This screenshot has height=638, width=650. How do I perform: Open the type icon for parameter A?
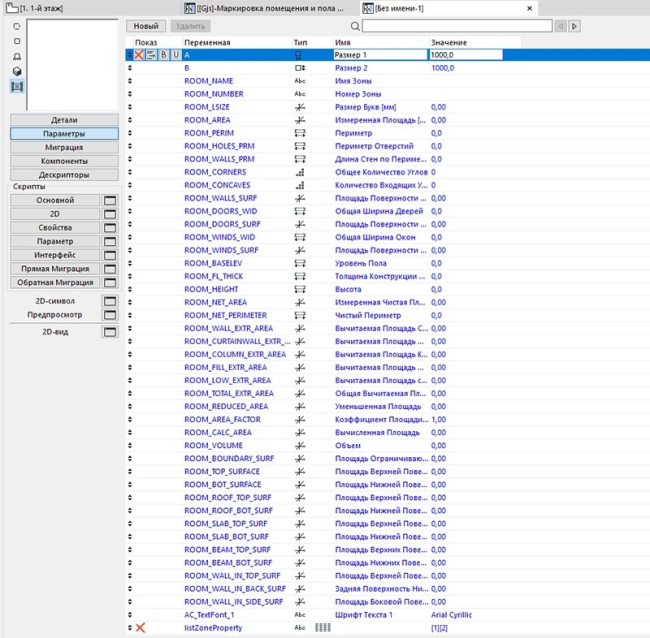click(x=299, y=55)
